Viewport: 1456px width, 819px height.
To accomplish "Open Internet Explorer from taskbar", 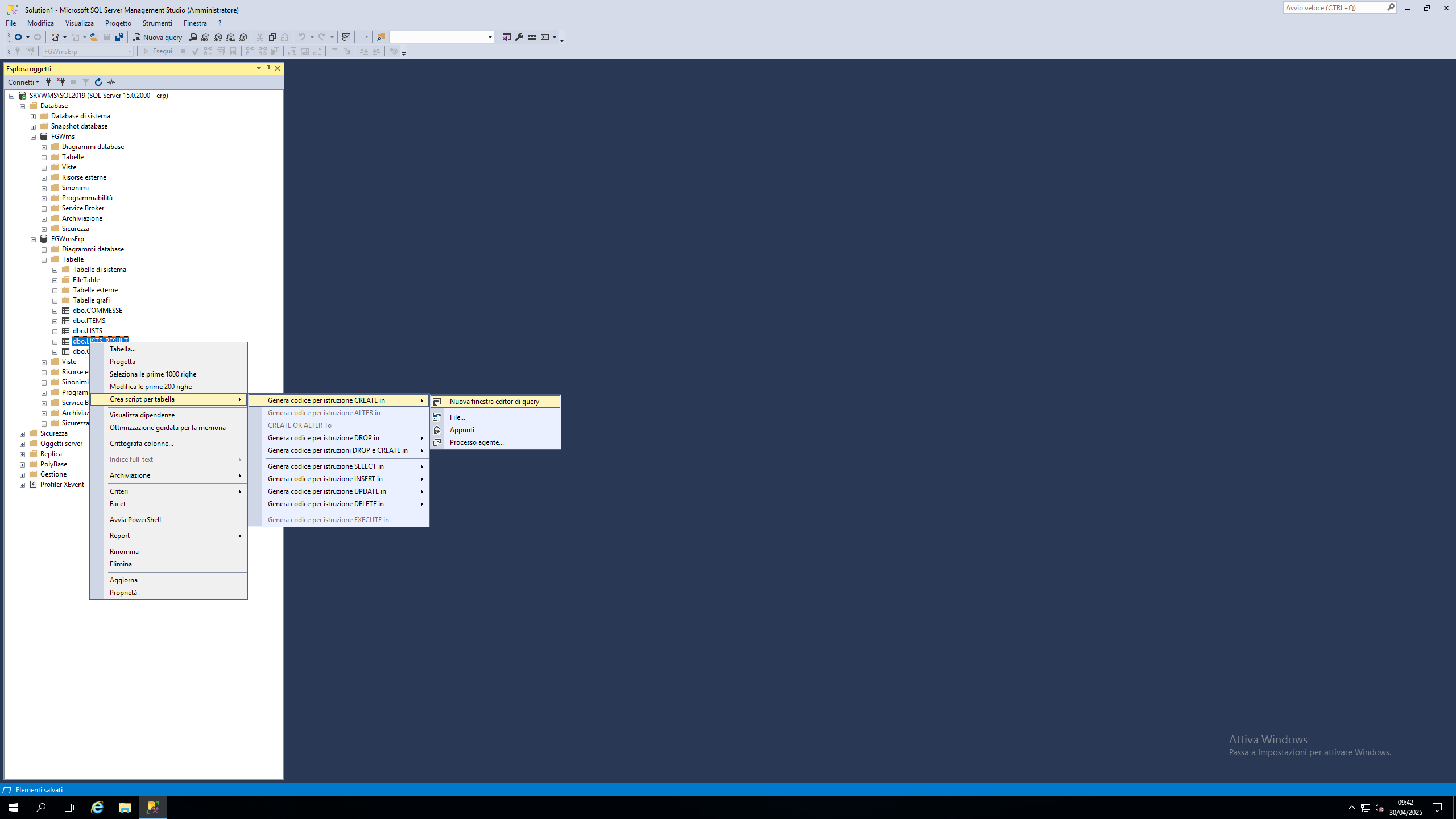I will [x=97, y=808].
